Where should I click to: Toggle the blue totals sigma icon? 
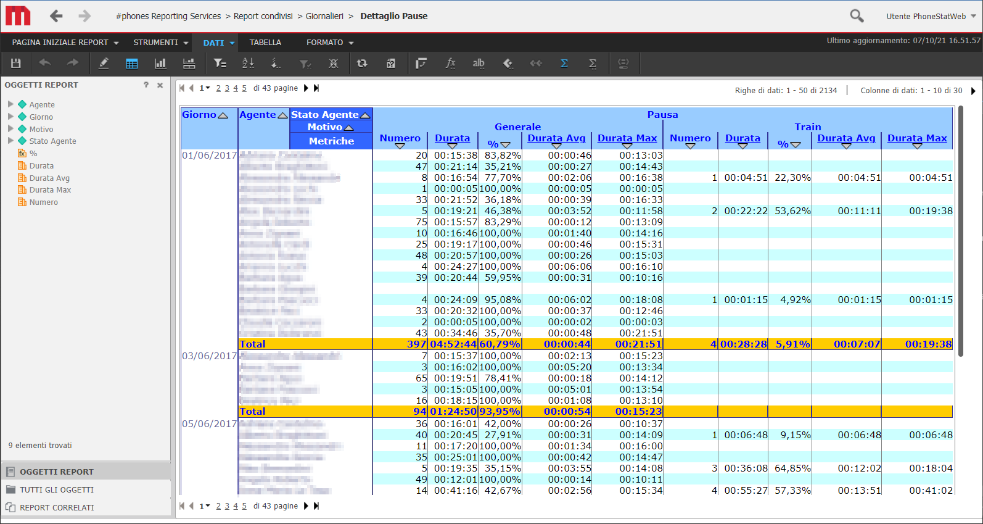coord(564,63)
